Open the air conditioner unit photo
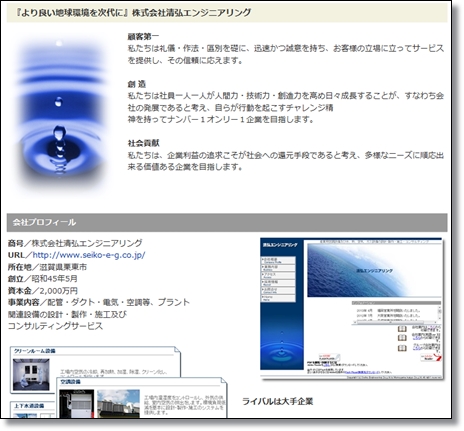The image size is (464, 431). [77, 403]
